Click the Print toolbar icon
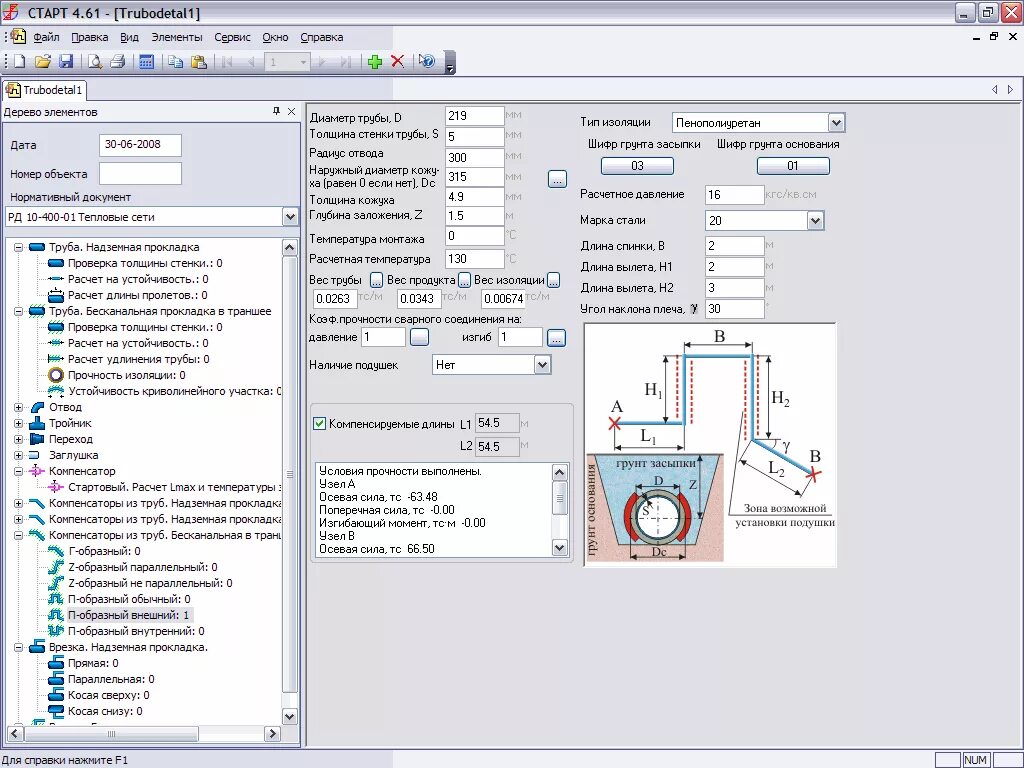Screen dimensions: 1024x768 (x=118, y=61)
